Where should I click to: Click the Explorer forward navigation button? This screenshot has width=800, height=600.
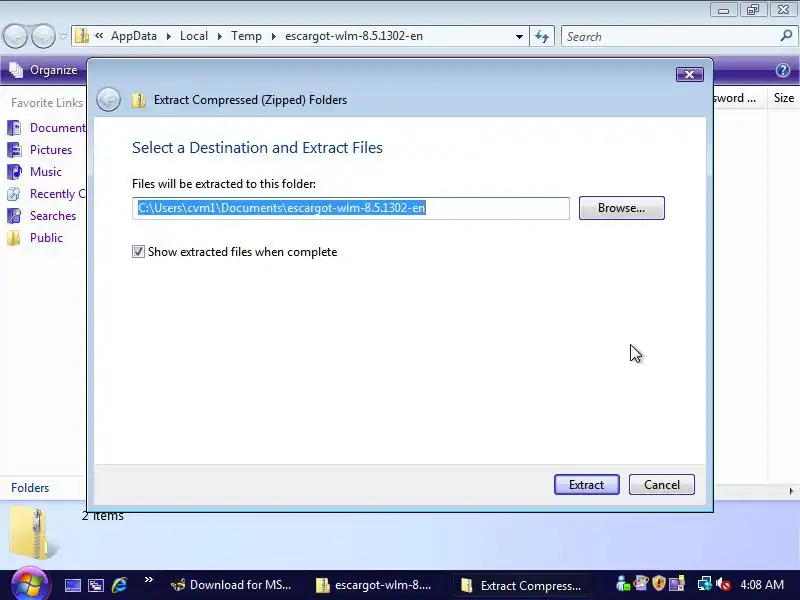coord(43,36)
